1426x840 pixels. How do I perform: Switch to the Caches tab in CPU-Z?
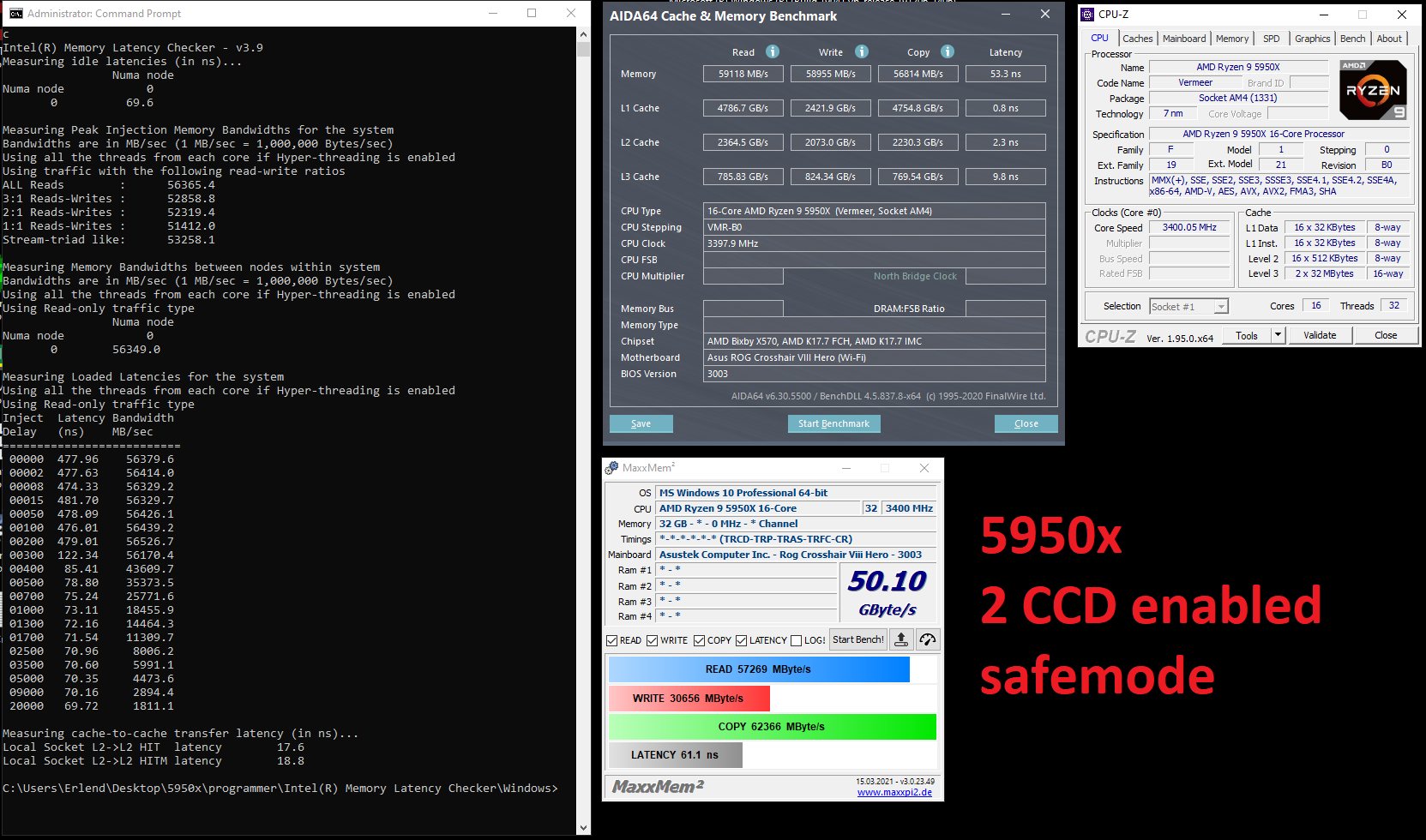[1138, 39]
